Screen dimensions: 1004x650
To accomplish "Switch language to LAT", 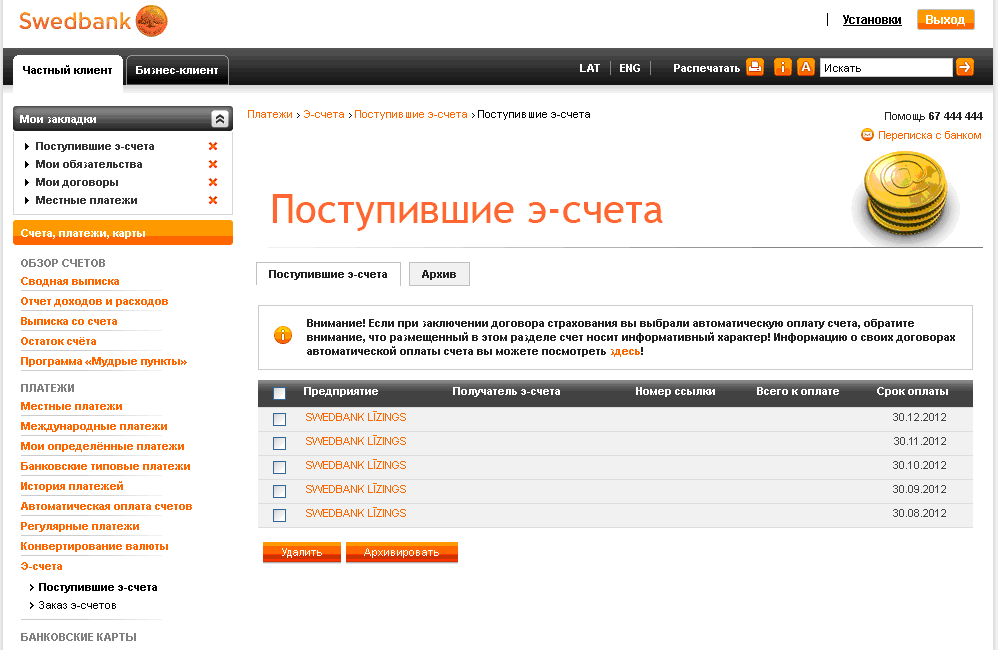I will pyautogui.click(x=589, y=68).
